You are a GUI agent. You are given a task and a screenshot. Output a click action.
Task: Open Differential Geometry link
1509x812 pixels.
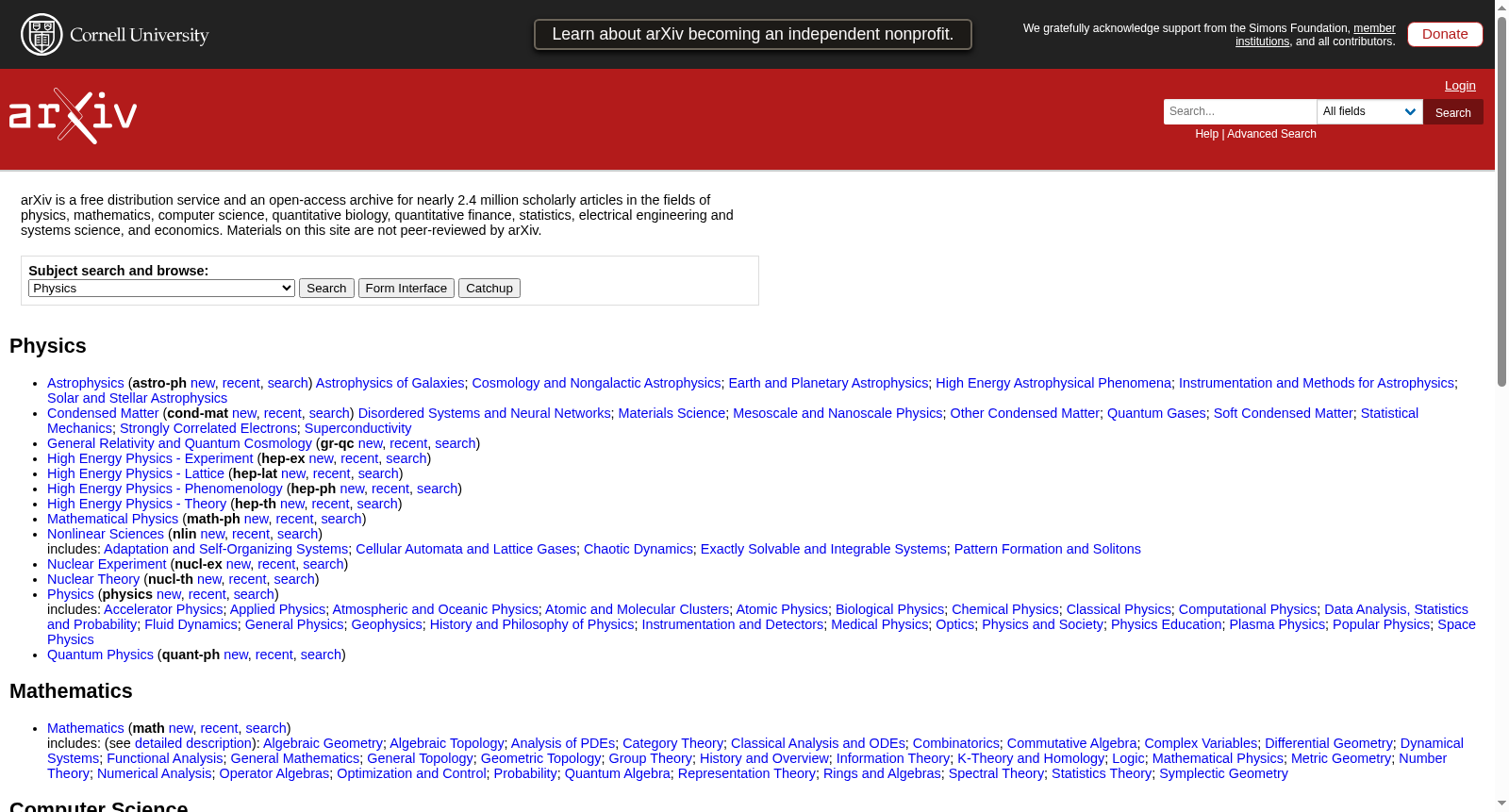[1329, 743]
